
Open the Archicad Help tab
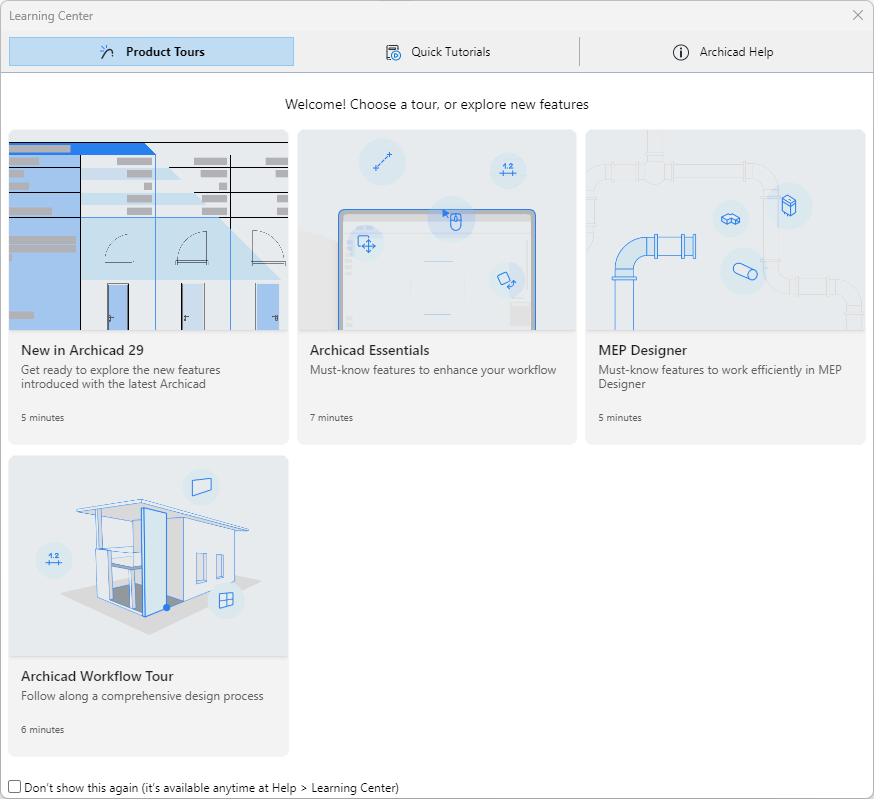pos(722,52)
